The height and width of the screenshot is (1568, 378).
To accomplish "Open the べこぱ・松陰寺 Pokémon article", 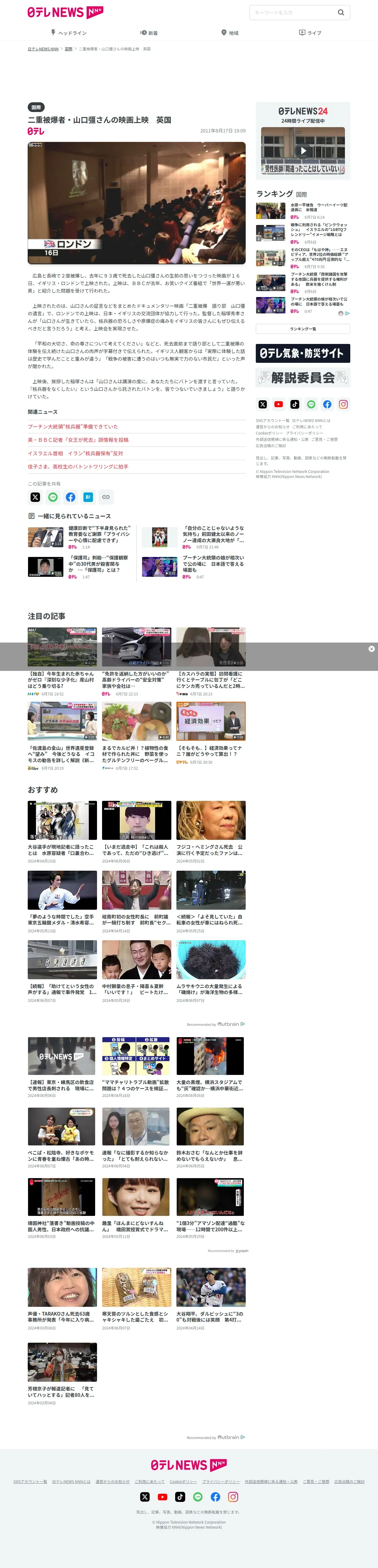I will pyautogui.click(x=61, y=1156).
